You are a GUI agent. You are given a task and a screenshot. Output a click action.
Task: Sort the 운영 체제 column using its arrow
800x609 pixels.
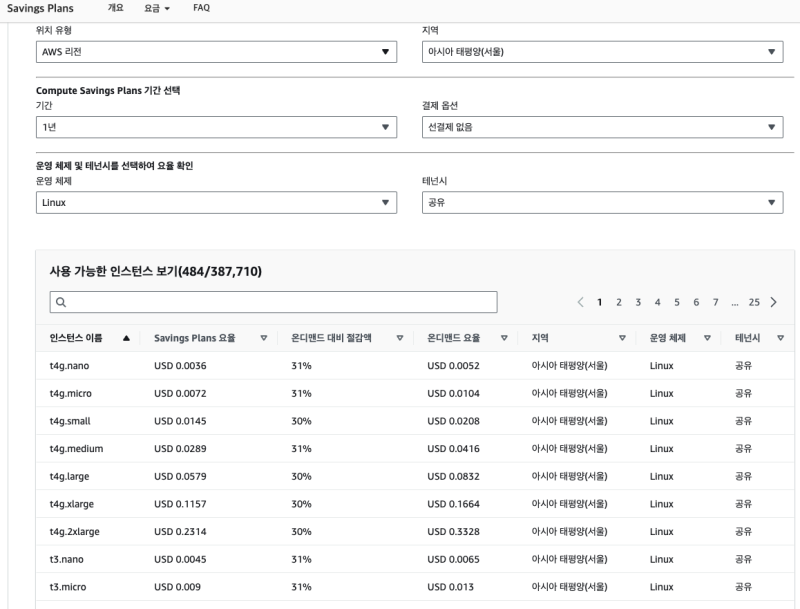706,339
